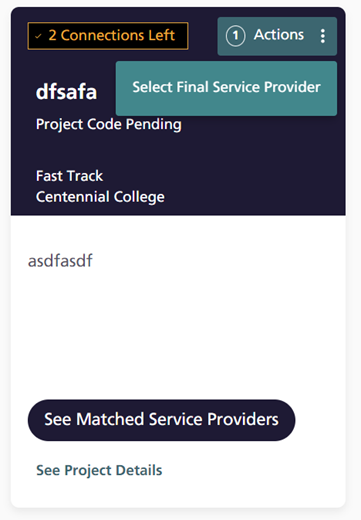
Task: Open See Matched Service Providers
Action: tap(161, 420)
